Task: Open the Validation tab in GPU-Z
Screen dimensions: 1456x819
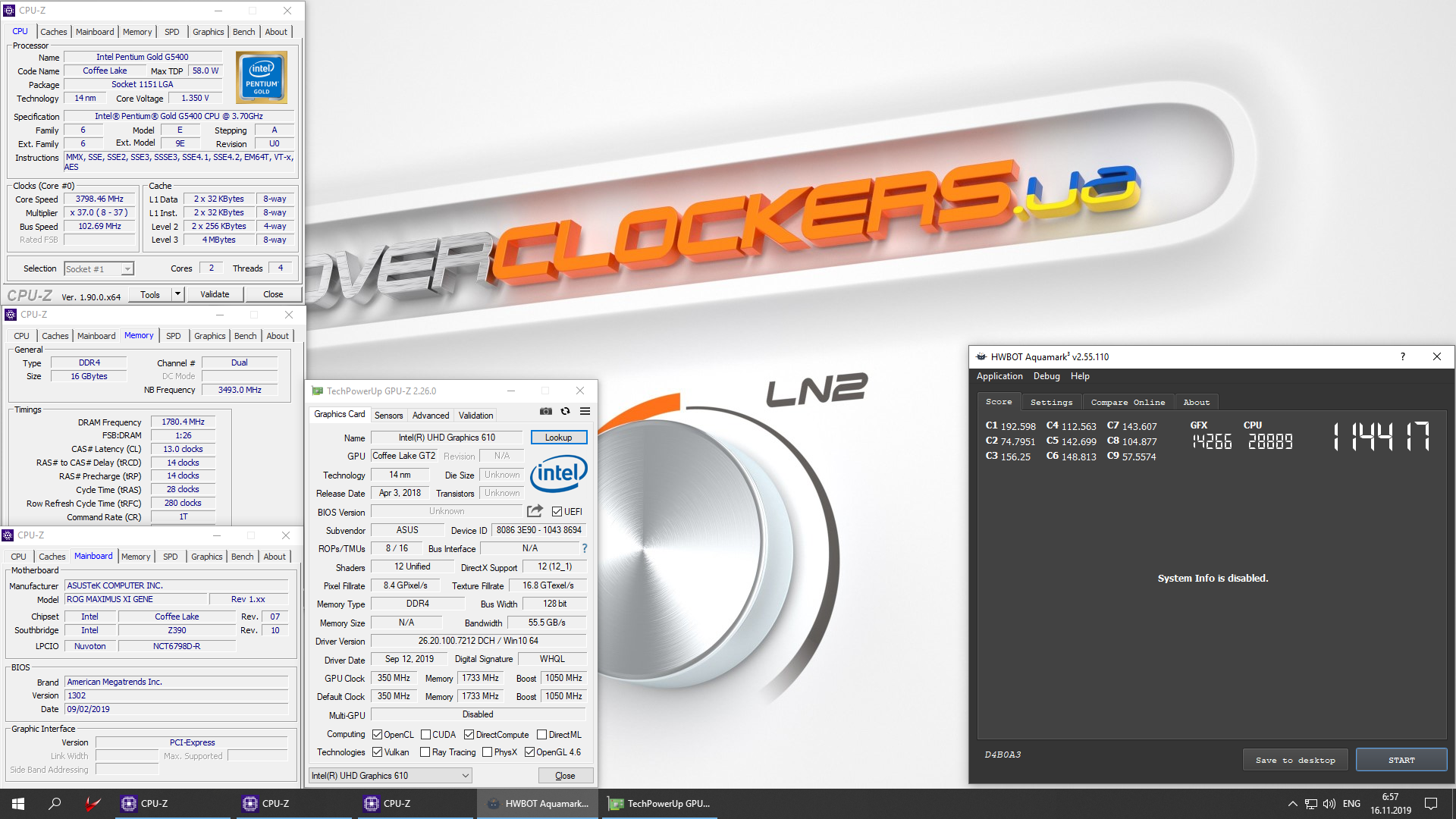Action: [x=476, y=416]
